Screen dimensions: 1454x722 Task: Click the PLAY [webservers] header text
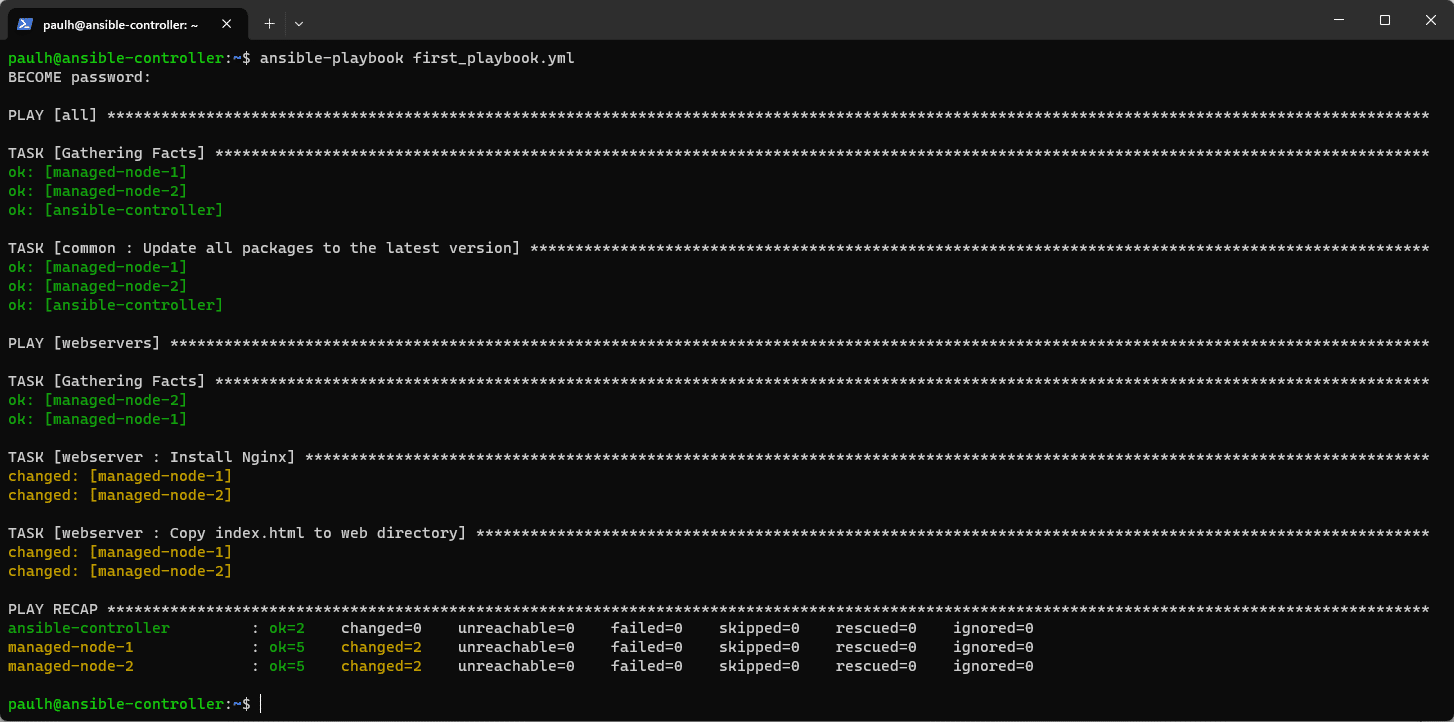coord(84,343)
